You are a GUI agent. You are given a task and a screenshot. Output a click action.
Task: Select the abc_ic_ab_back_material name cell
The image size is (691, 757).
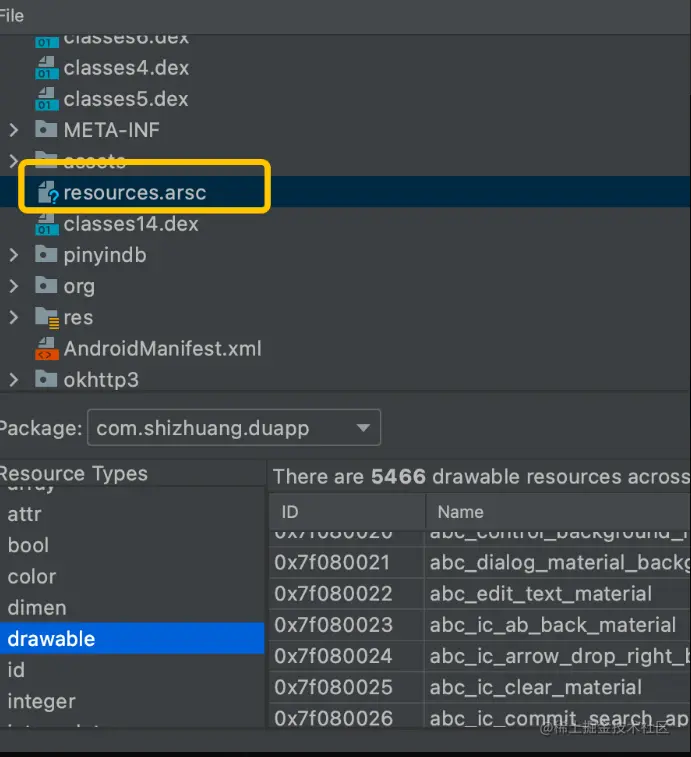(x=558, y=625)
